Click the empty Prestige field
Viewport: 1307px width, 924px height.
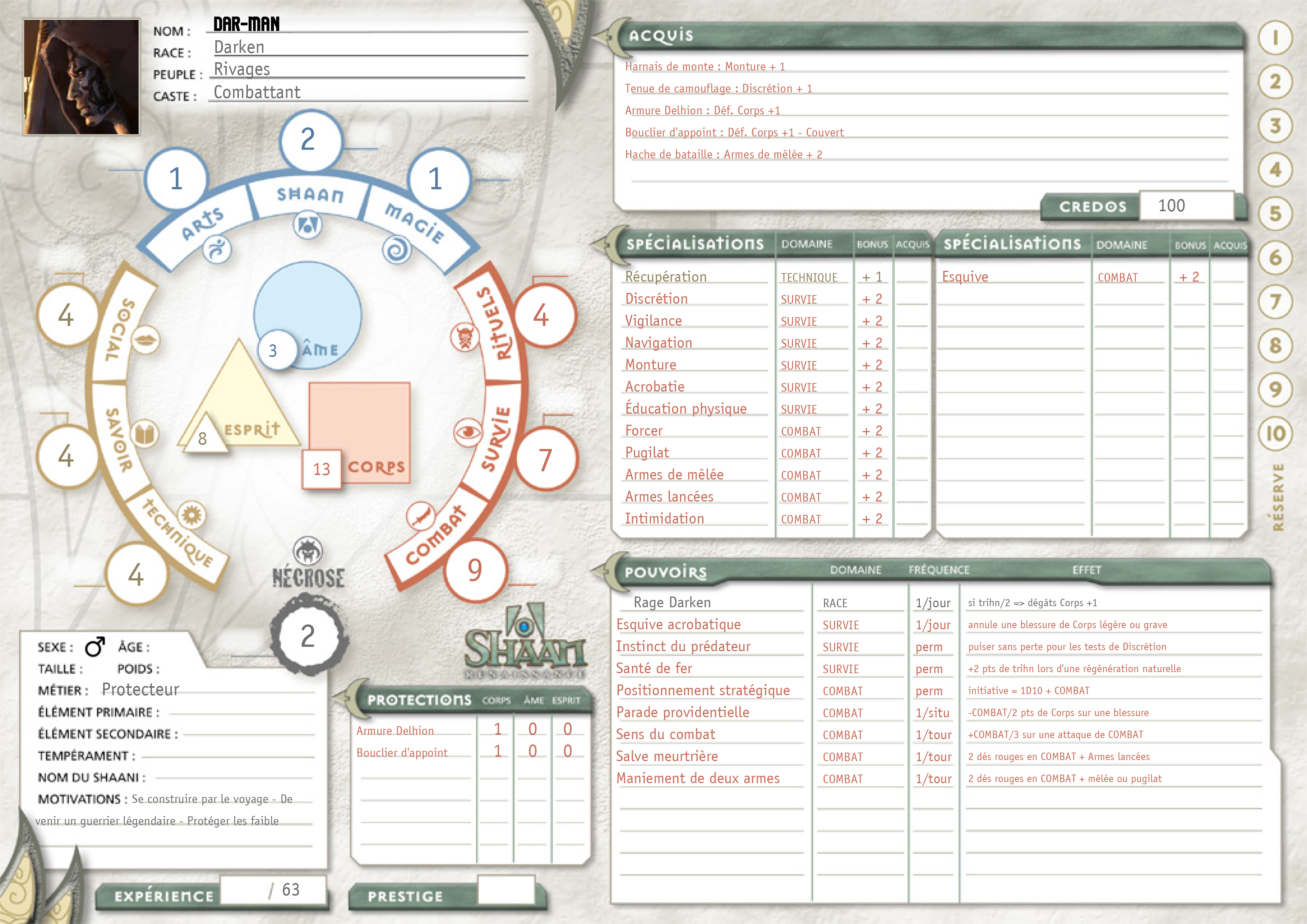coord(506,889)
